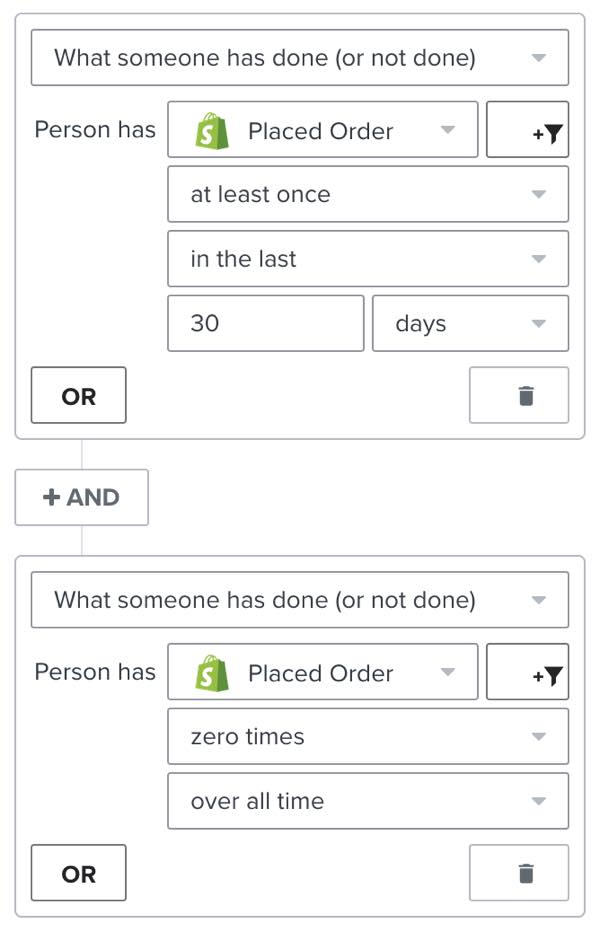Screen dimensions: 600x932
Task: Change the "over all time" timeframe dropdown
Action: click(368, 800)
